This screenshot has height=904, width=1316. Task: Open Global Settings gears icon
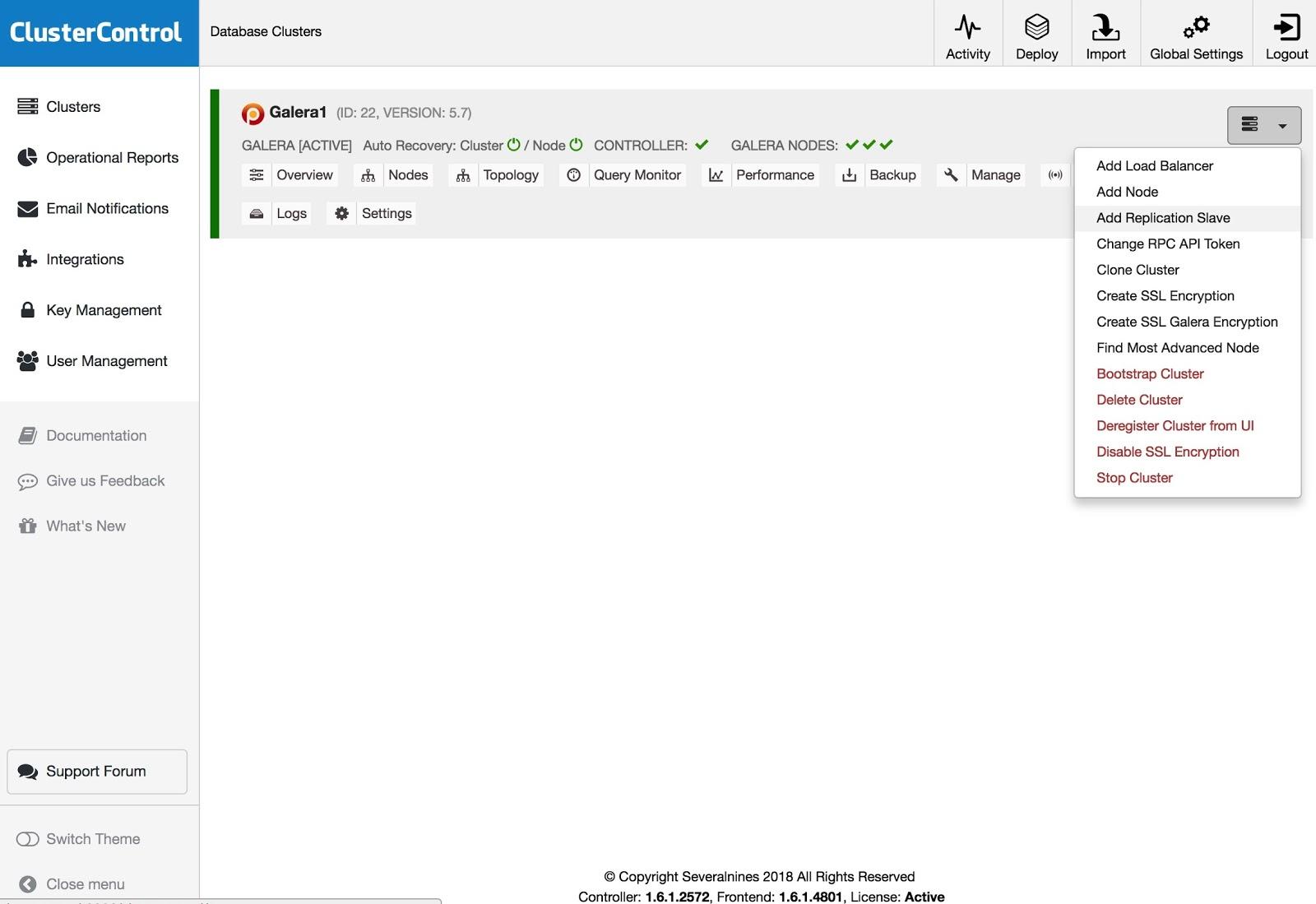pos(1196,27)
